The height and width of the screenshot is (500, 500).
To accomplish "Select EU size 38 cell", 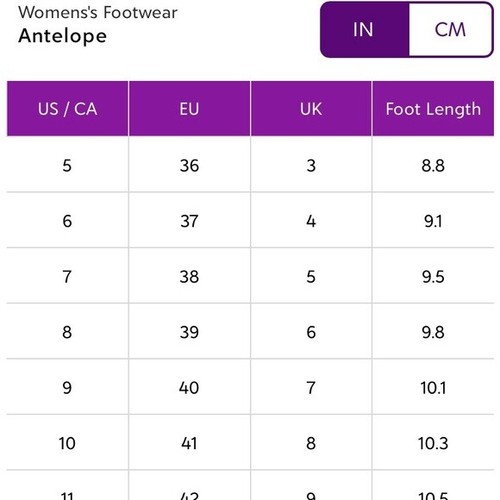I will coord(189,276).
